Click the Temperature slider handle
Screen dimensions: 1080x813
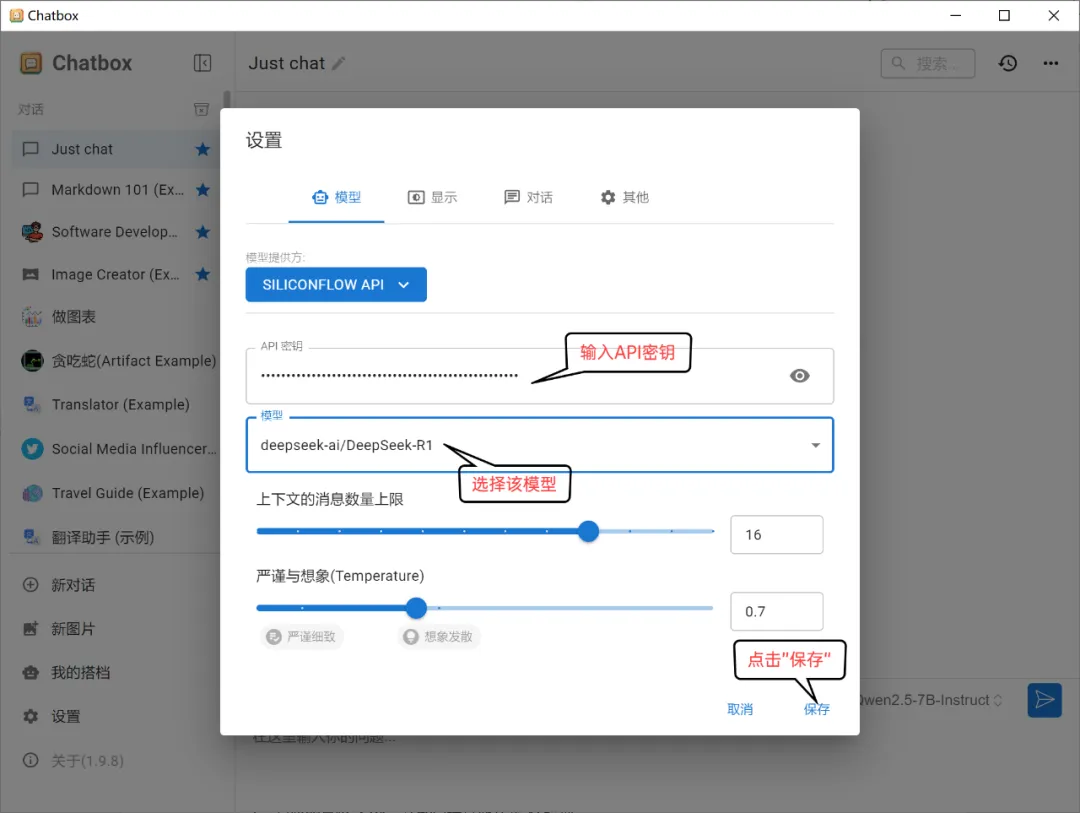point(416,608)
